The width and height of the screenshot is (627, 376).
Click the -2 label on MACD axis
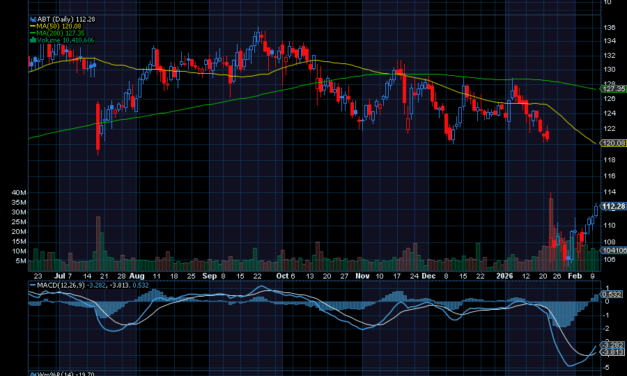tap(607, 329)
